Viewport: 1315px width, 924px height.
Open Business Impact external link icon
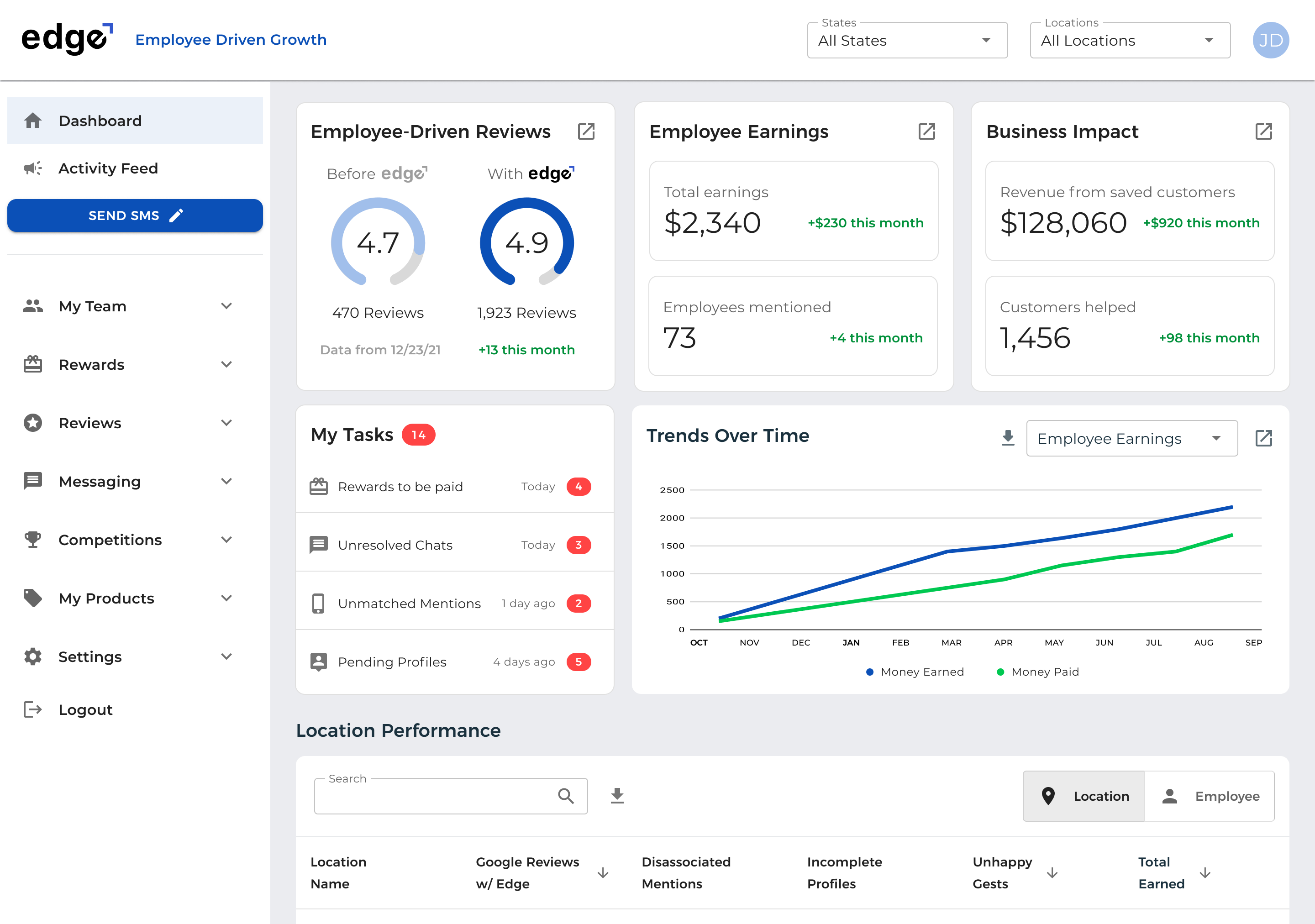point(1263,131)
